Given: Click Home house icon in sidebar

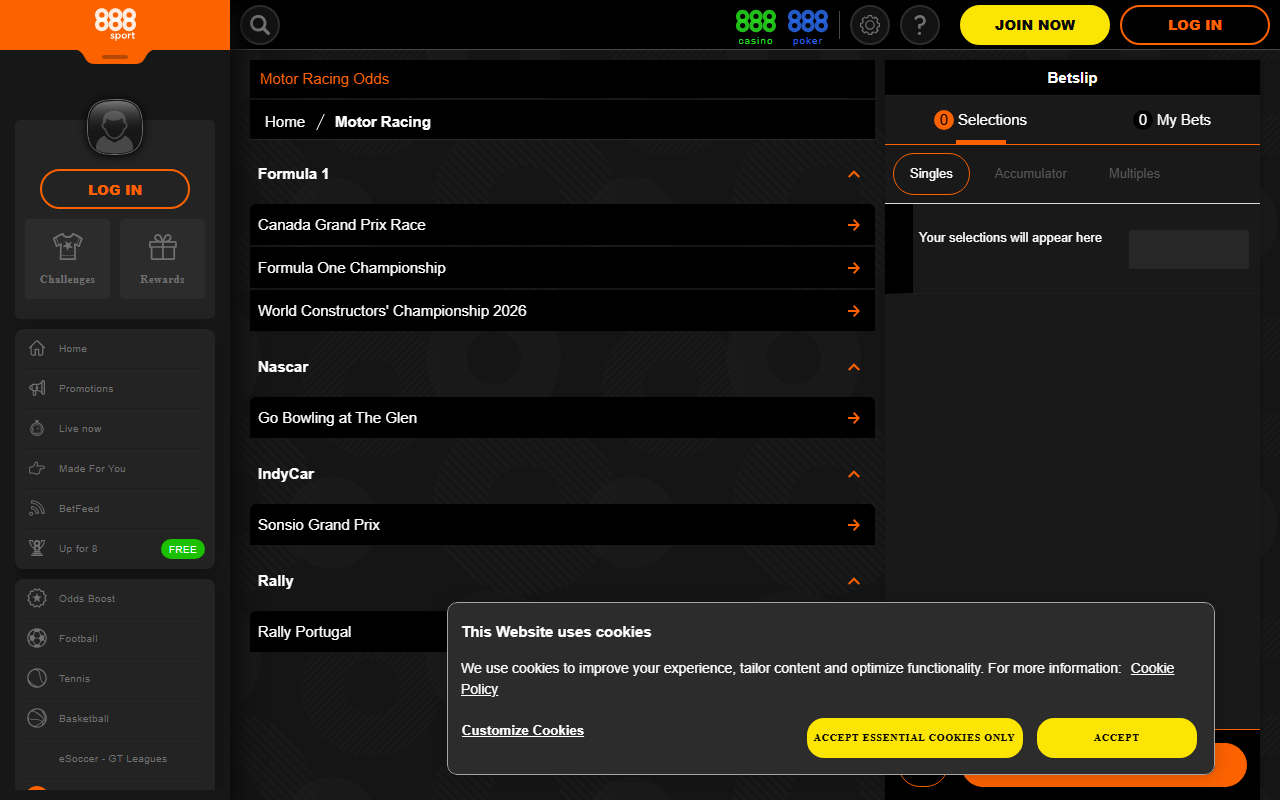Looking at the screenshot, I should click(x=37, y=349).
